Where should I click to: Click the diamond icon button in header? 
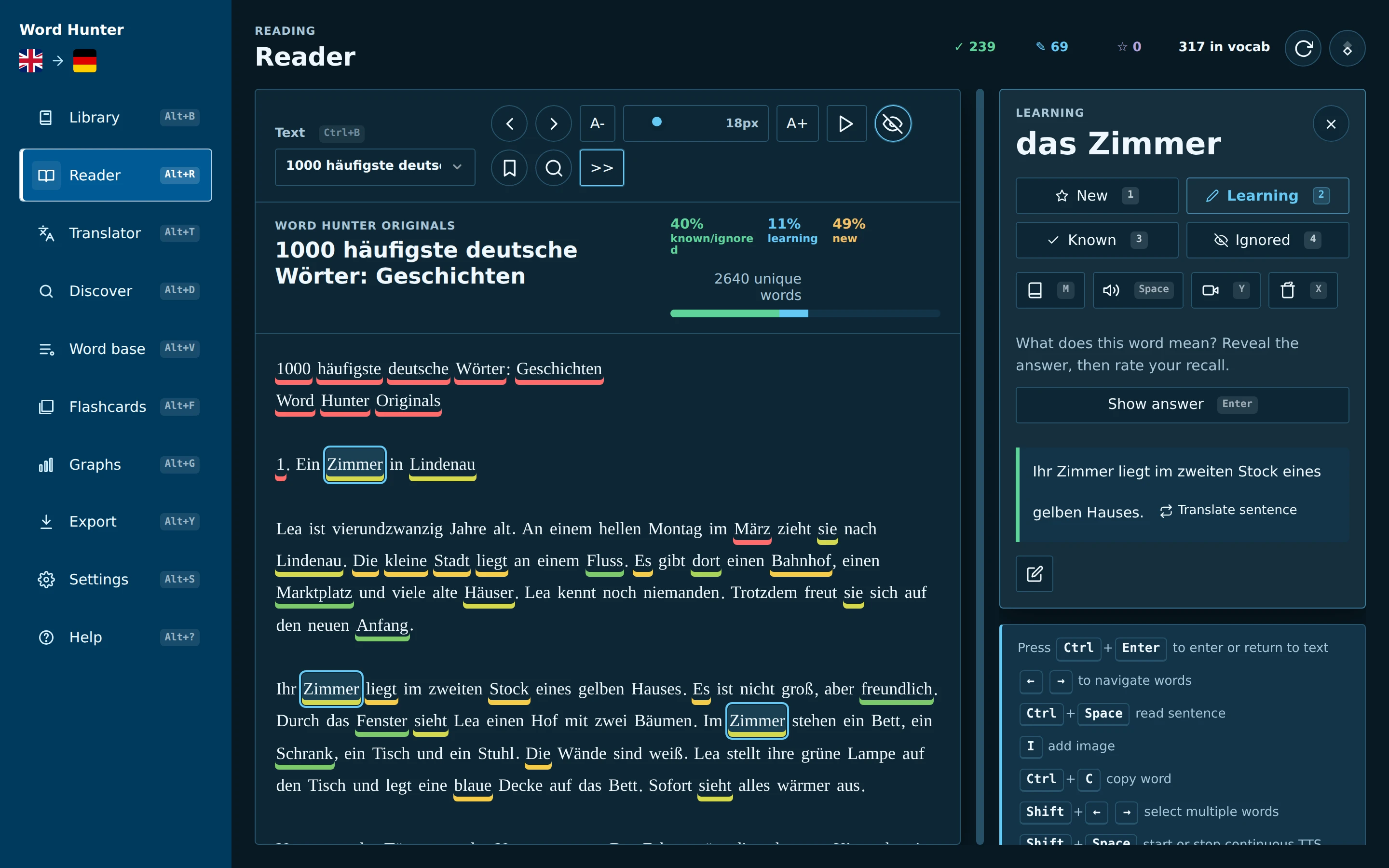coord(1347,48)
